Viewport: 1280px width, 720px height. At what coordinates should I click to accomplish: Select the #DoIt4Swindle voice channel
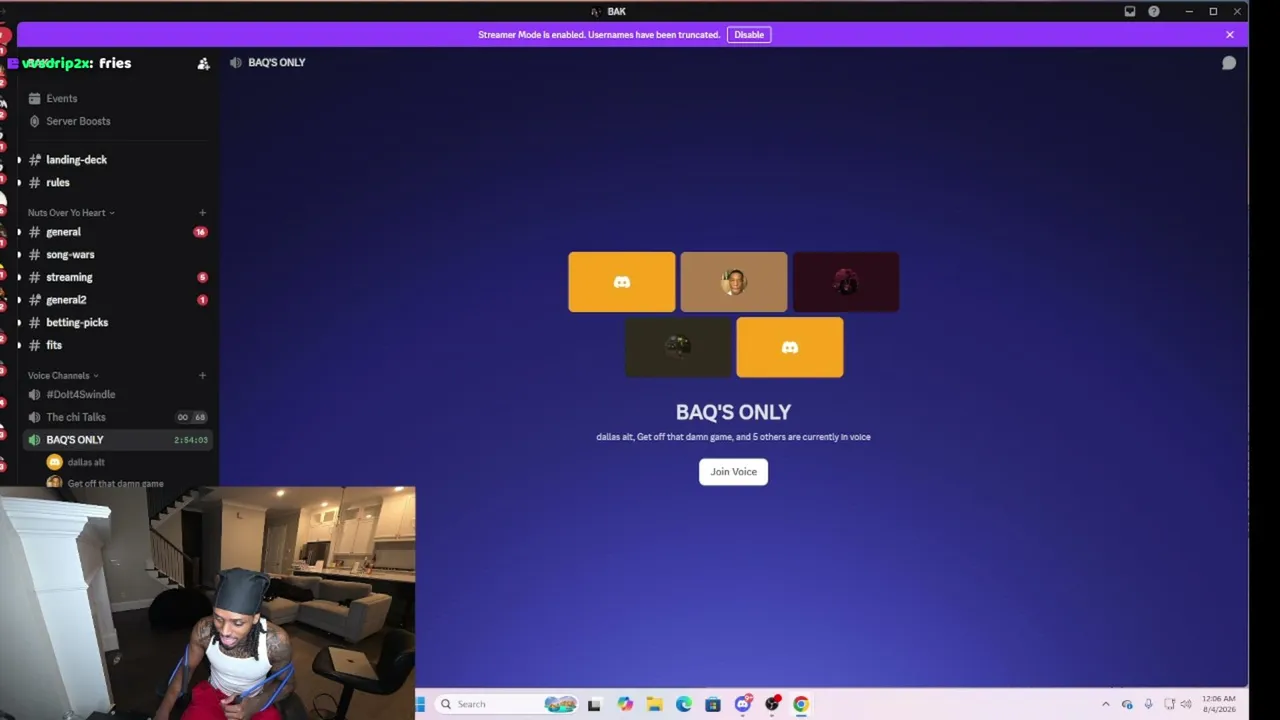(116, 395)
